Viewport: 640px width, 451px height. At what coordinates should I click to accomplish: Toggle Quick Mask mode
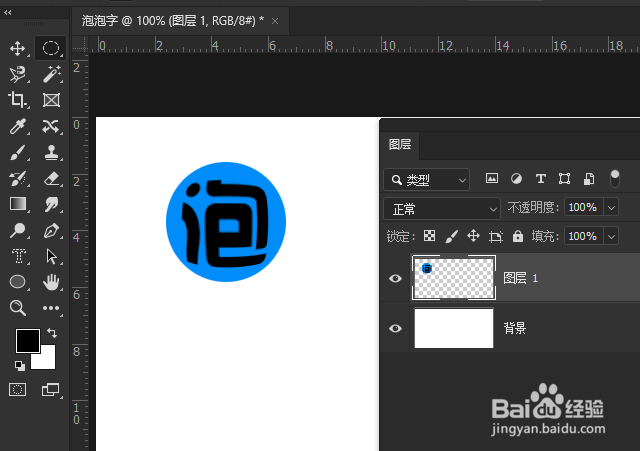pos(18,390)
